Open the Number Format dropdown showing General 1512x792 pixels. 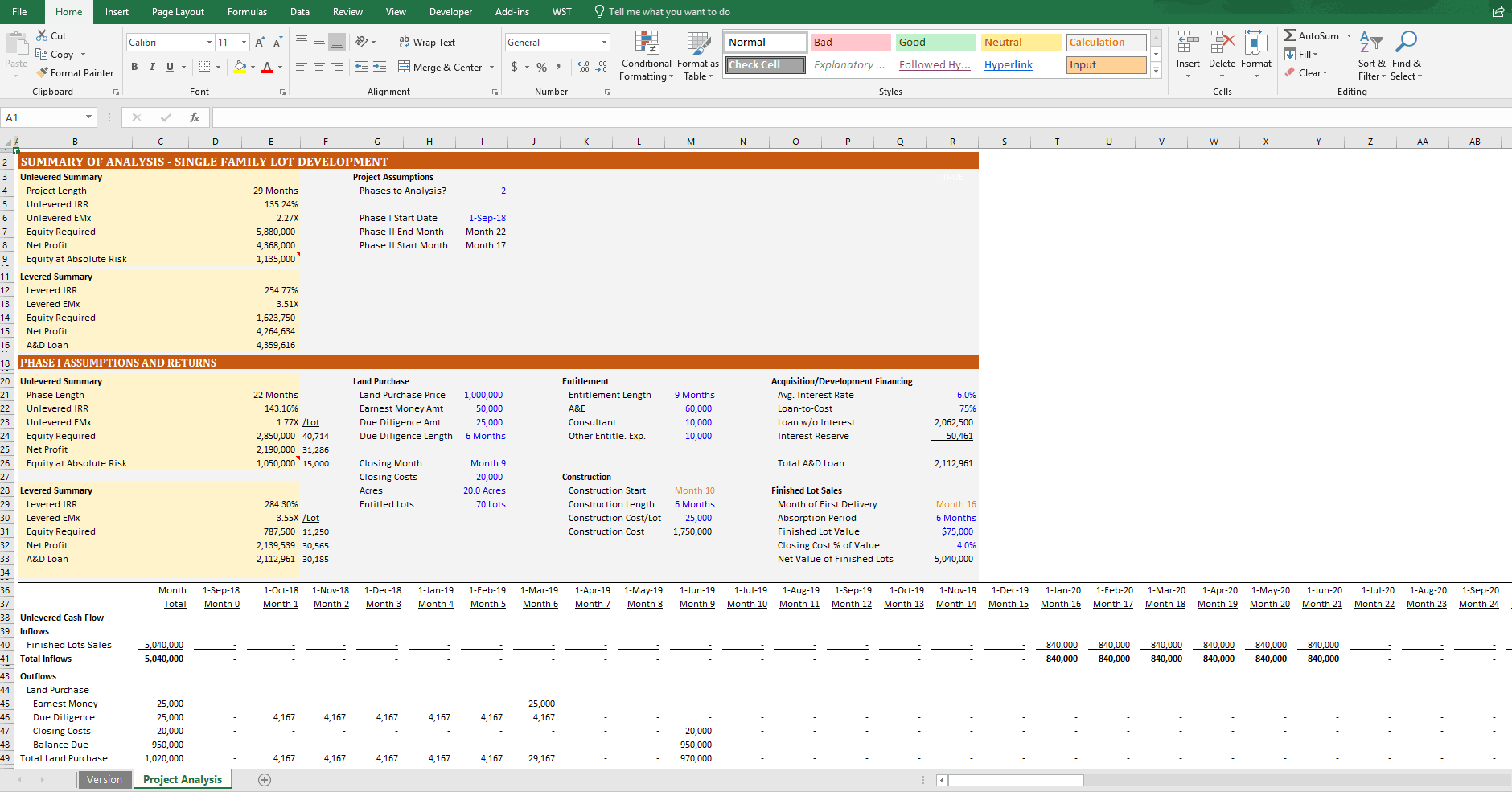coord(557,41)
